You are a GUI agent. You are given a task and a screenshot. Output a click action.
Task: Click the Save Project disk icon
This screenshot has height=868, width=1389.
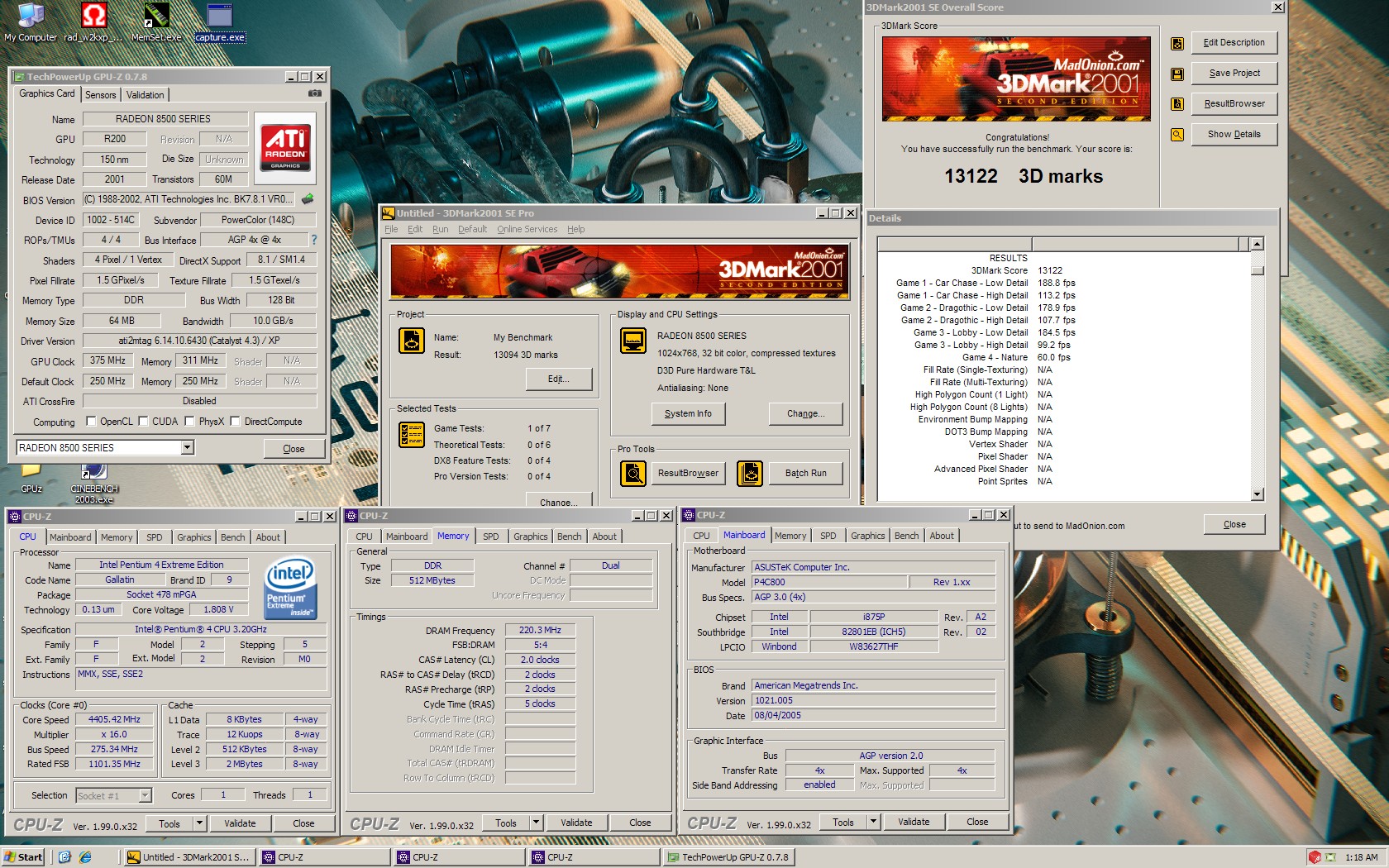point(1177,74)
